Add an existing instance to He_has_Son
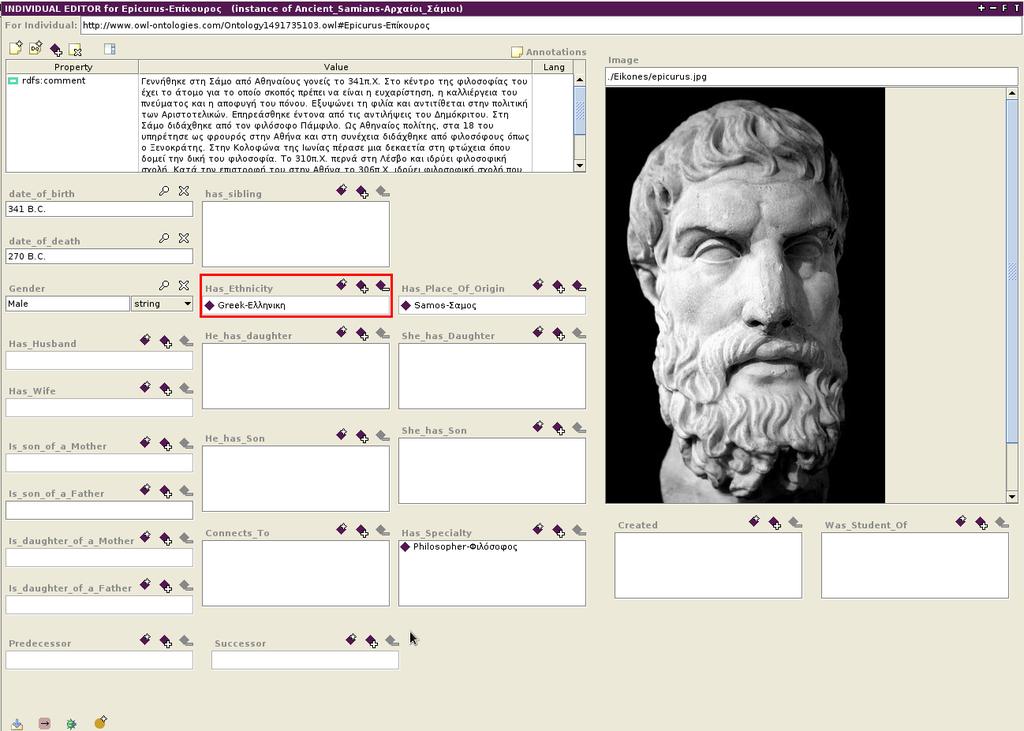This screenshot has height=731, width=1024. pyautogui.click(x=362, y=436)
